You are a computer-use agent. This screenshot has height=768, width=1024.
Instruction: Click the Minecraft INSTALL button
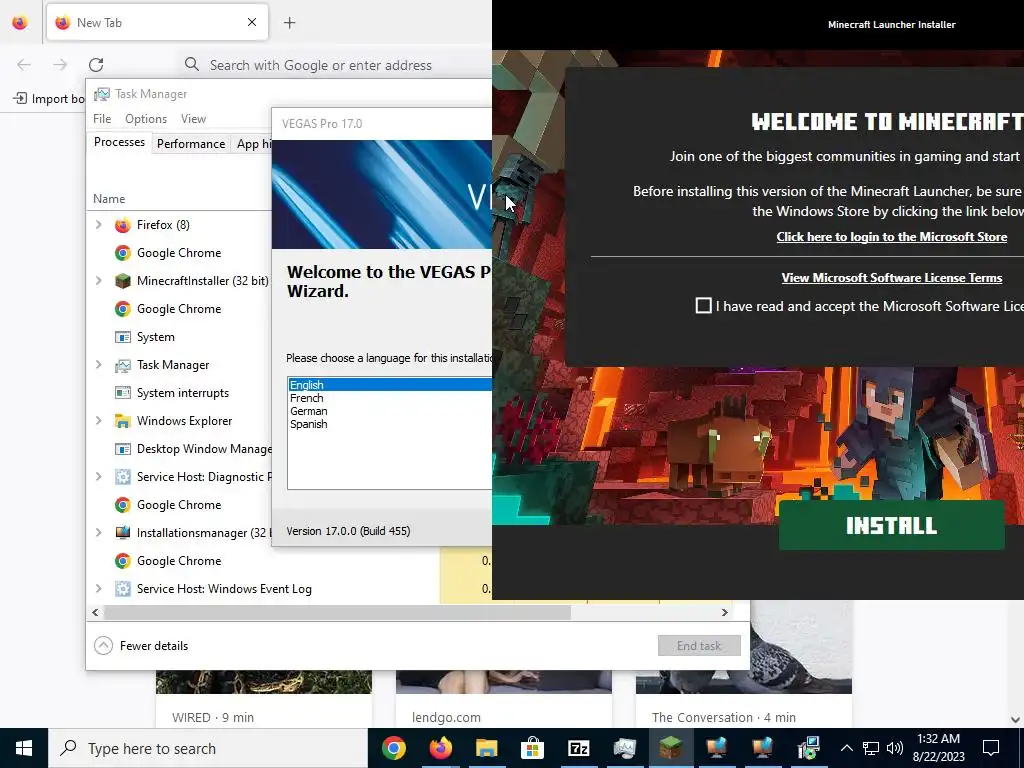coord(891,526)
